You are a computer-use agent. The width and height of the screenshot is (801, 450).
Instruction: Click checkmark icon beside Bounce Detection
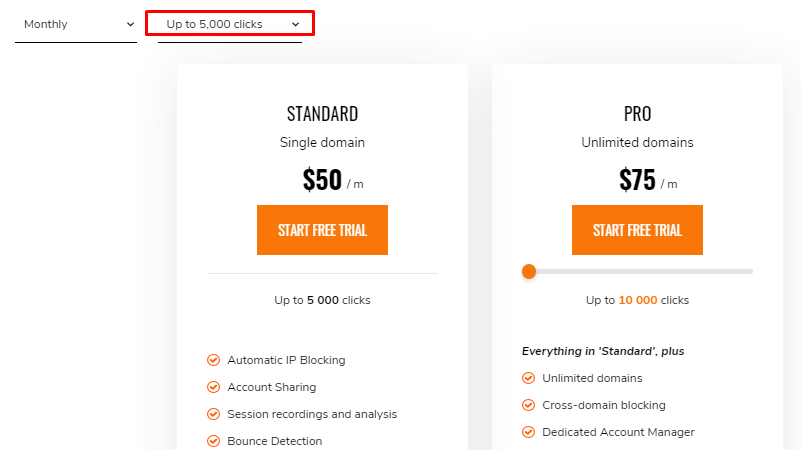click(x=213, y=441)
